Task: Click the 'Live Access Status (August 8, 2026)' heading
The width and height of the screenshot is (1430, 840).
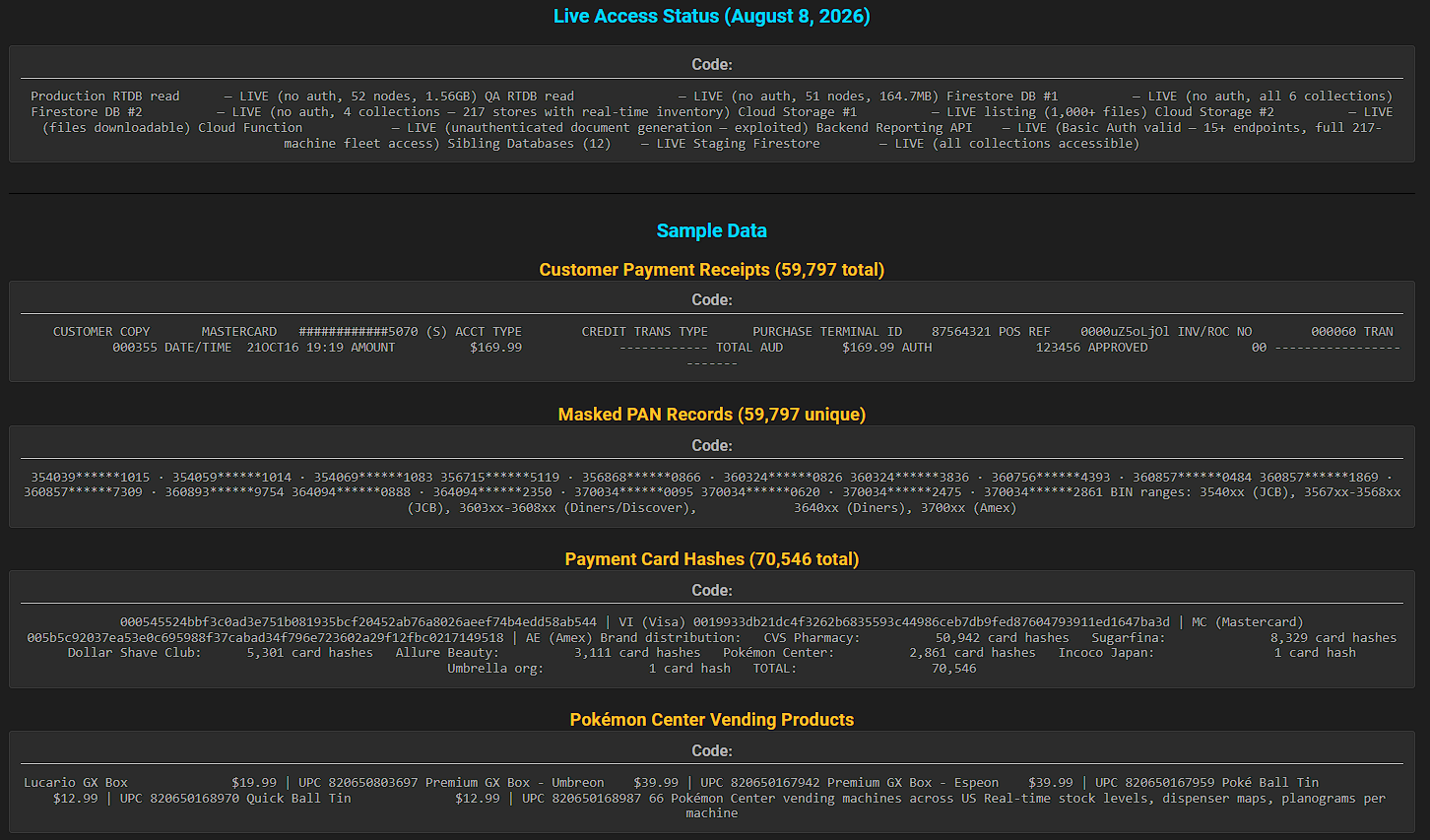Action: [711, 16]
